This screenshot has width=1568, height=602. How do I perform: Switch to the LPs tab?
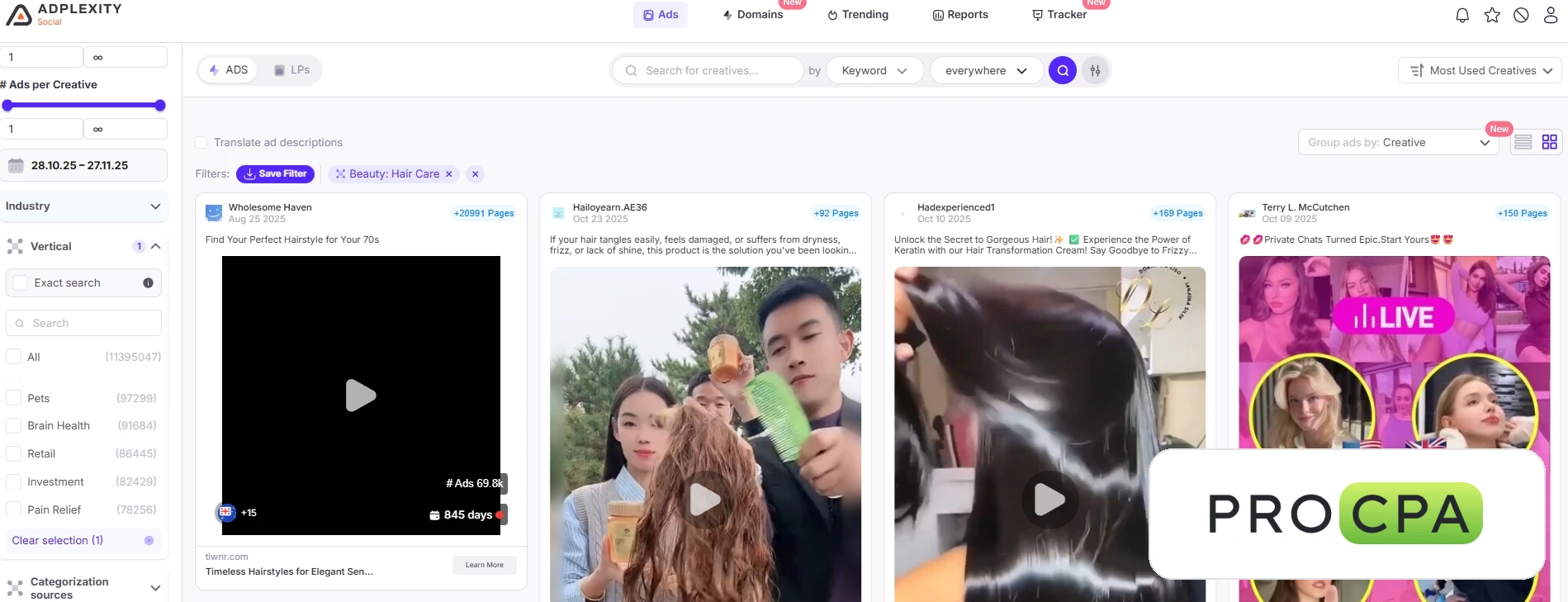point(291,70)
